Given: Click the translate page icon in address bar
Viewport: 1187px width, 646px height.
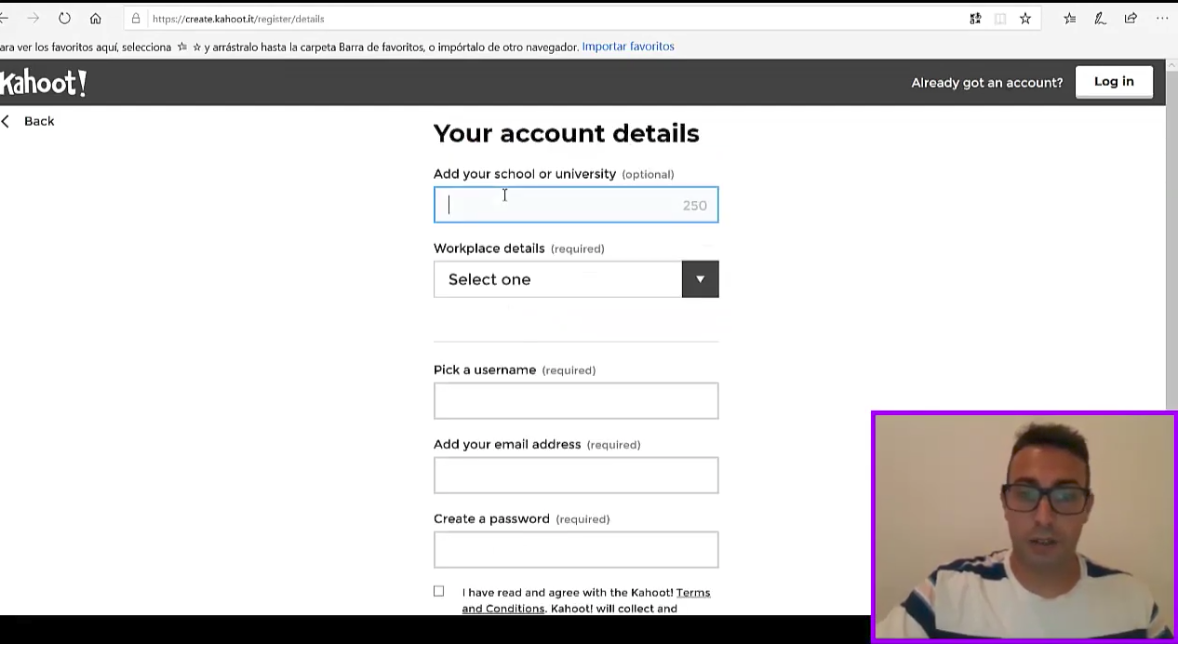Looking at the screenshot, I should [975, 19].
